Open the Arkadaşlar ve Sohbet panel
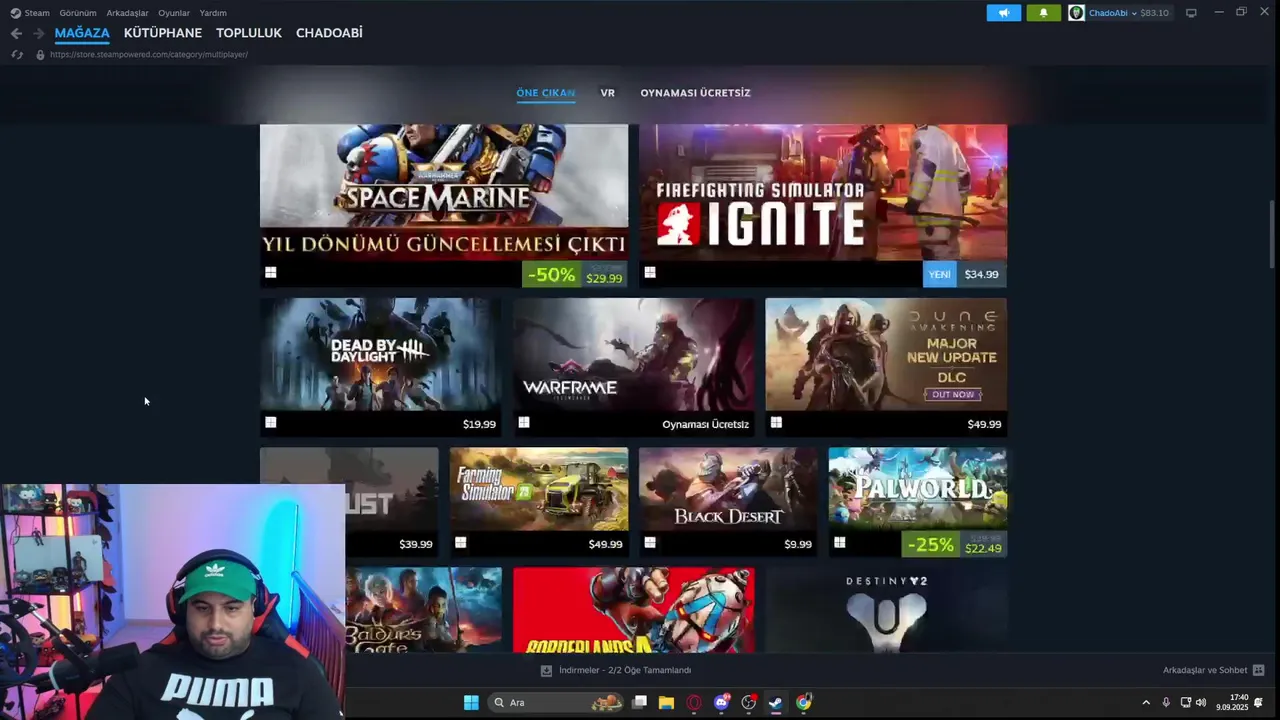This screenshot has width=1280, height=720. pyautogui.click(x=1213, y=670)
